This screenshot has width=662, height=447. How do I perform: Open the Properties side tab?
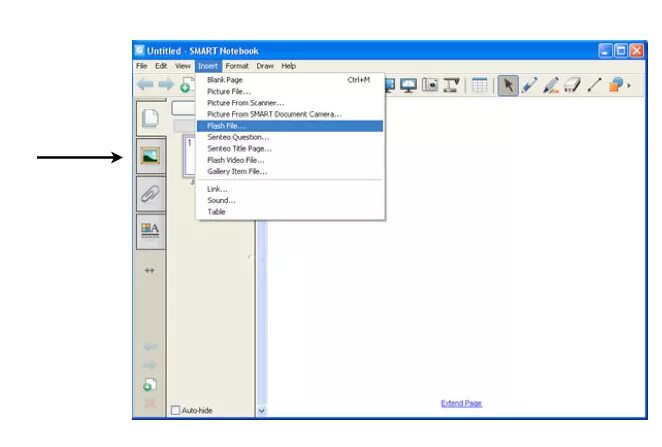tap(151, 231)
